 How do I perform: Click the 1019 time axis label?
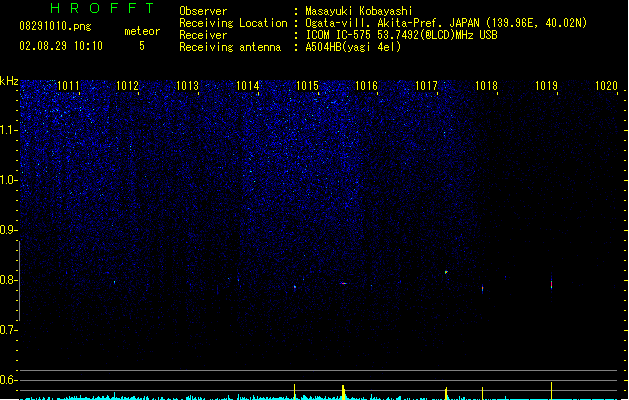tap(546, 86)
